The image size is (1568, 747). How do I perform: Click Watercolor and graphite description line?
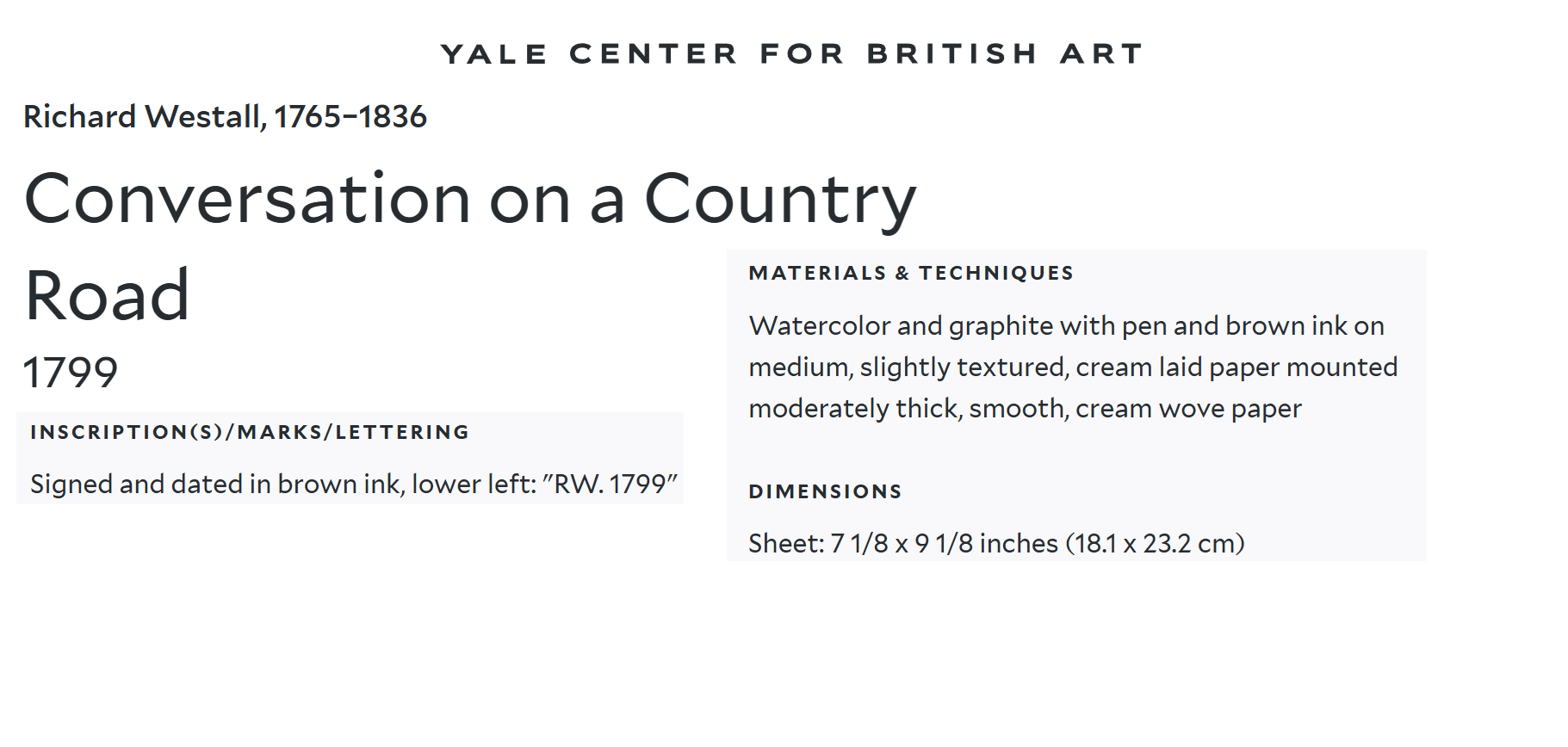(x=1066, y=325)
